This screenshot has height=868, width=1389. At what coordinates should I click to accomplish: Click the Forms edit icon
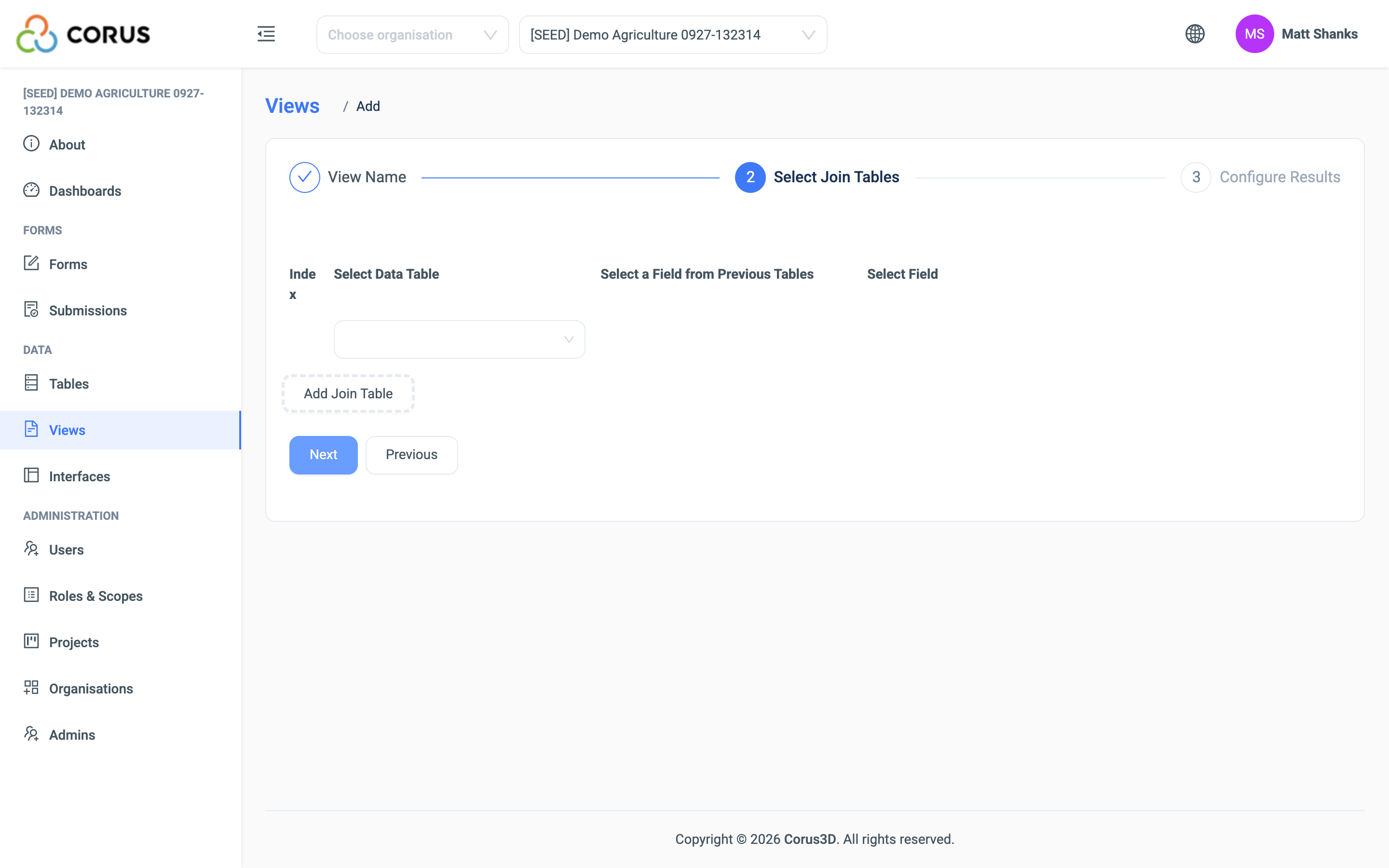[x=31, y=263]
